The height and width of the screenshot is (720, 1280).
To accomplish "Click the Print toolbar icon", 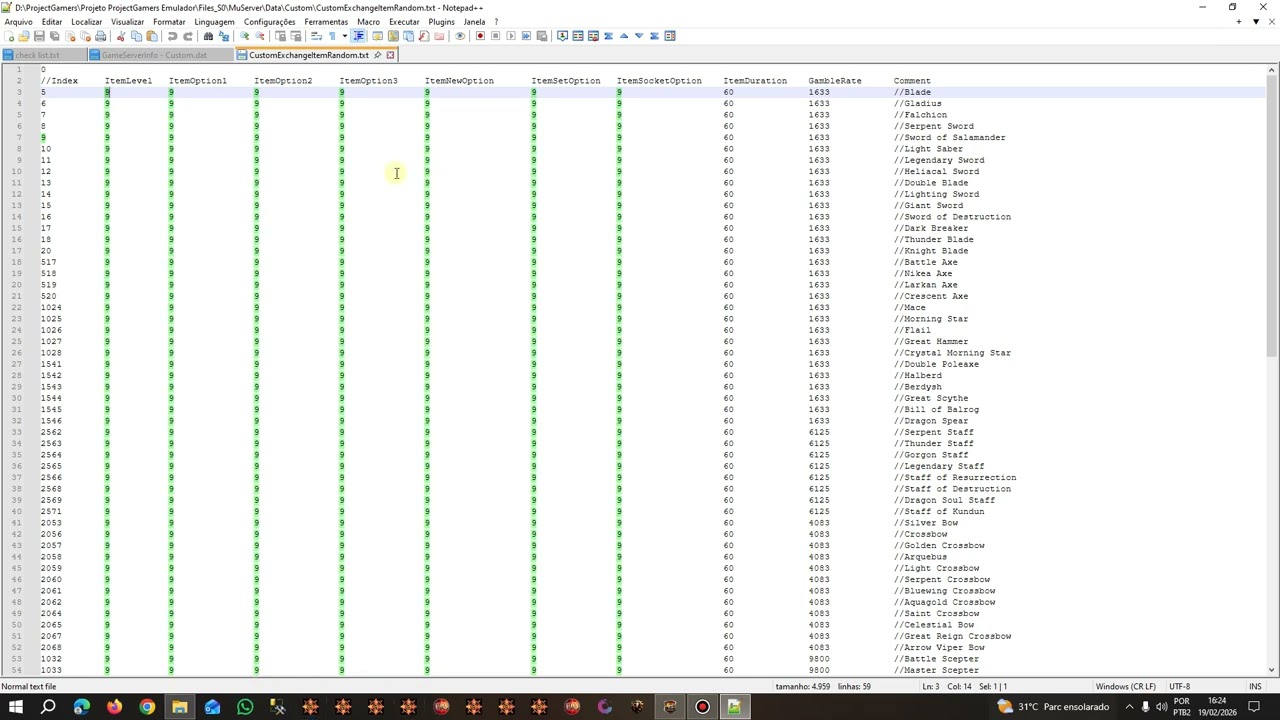I will click(x=100, y=36).
